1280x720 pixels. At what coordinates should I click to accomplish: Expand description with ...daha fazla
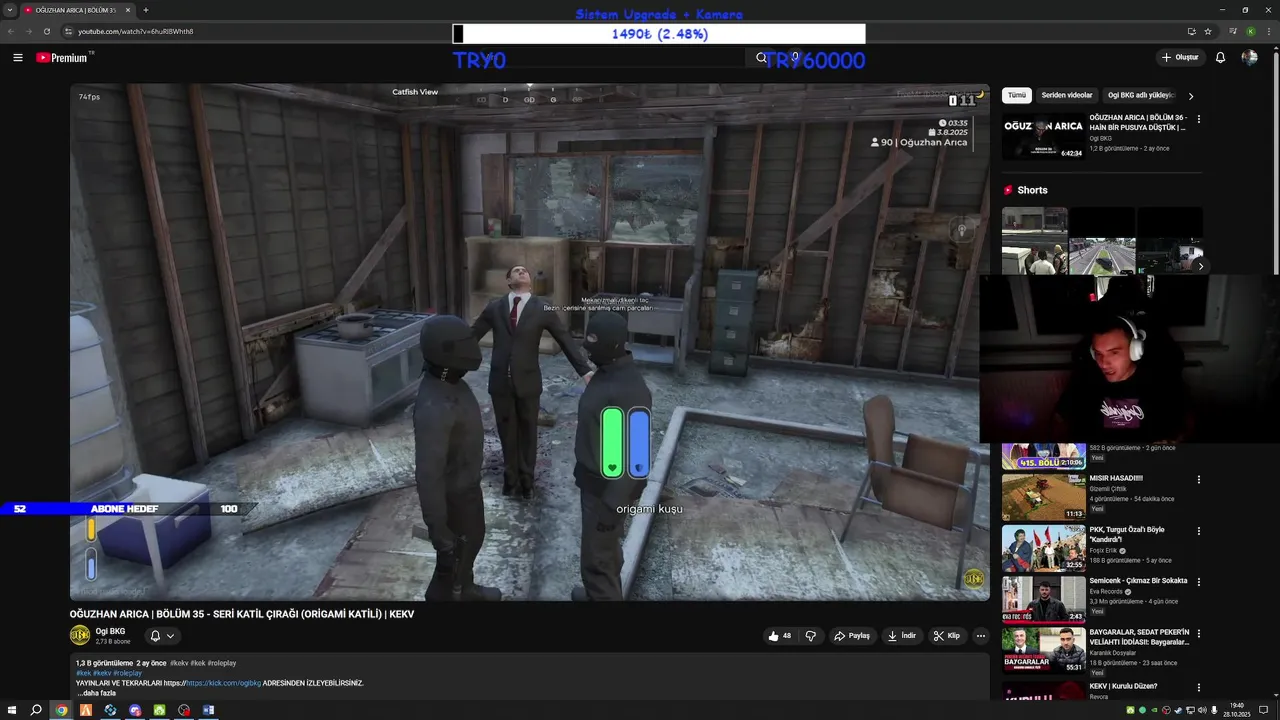(x=96, y=693)
